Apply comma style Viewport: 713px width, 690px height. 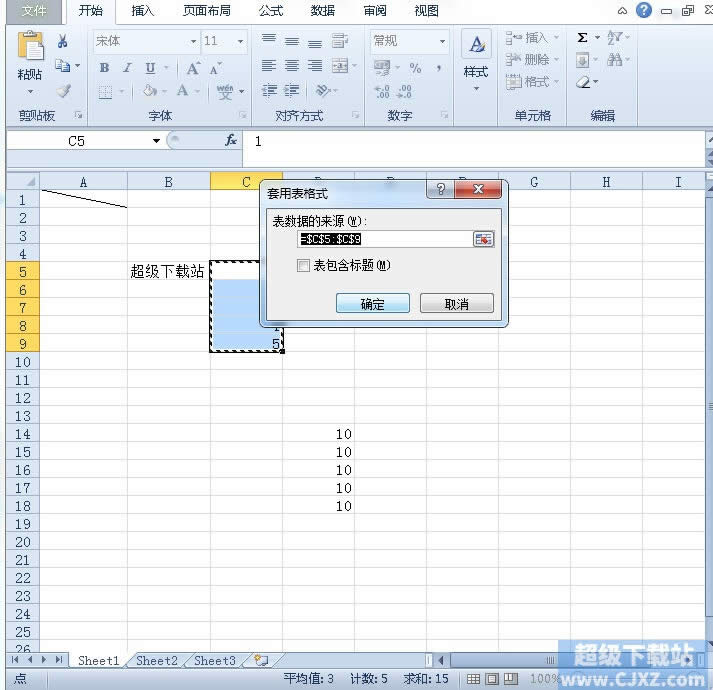[439, 68]
